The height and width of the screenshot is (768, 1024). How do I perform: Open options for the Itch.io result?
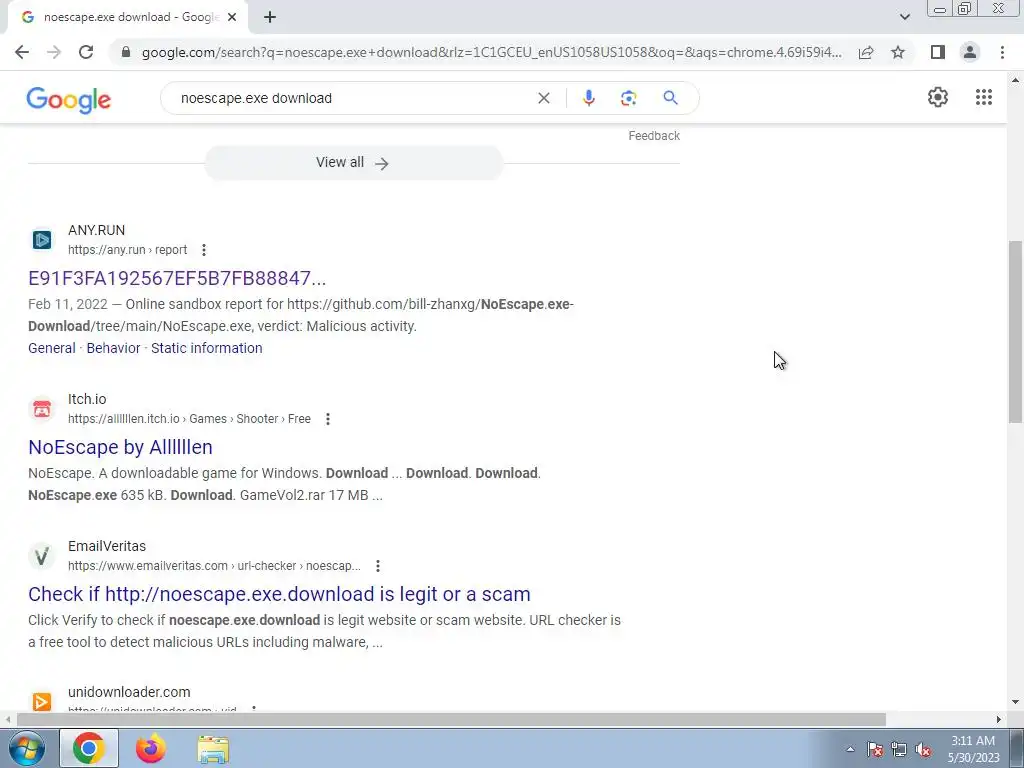tap(328, 419)
